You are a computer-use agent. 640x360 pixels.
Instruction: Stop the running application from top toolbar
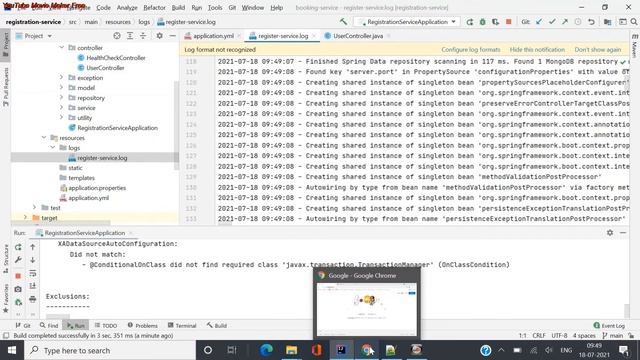(509, 22)
